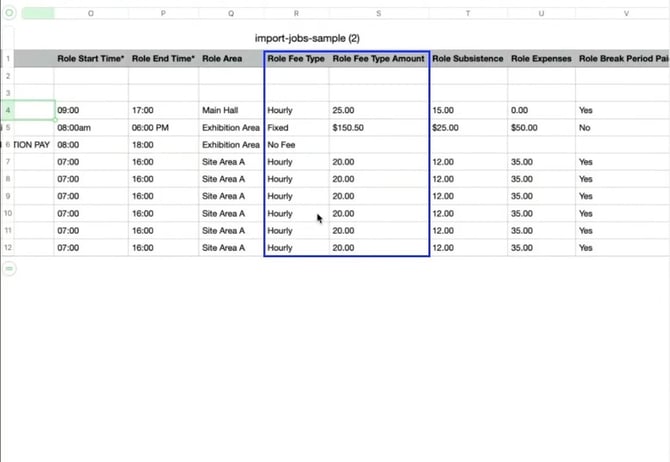
Task: Select the Role Subsistence header cell
Action: [468, 59]
